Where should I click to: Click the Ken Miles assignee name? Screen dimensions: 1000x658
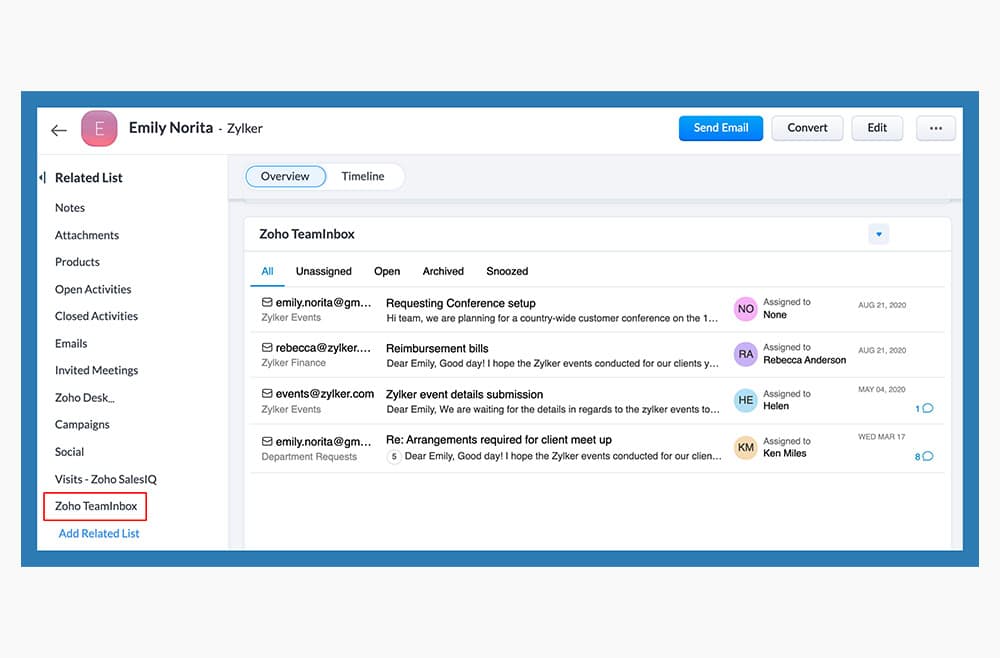(784, 453)
